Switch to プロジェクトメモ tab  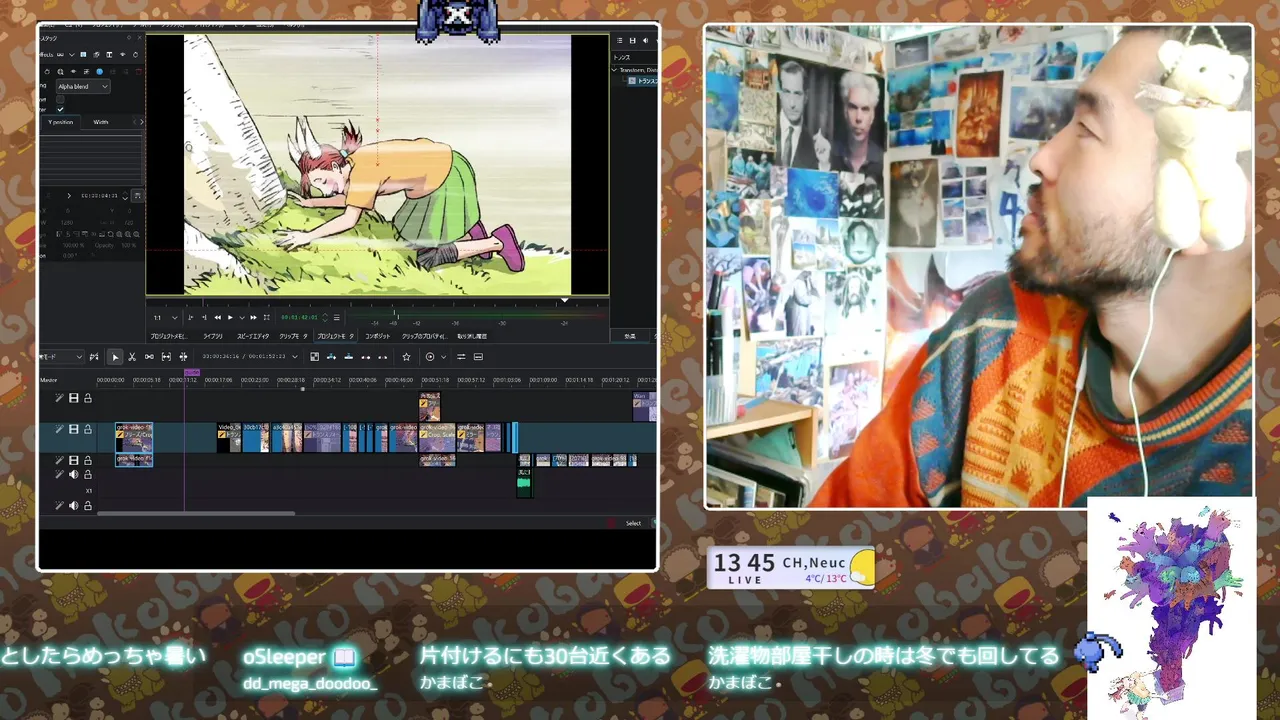pos(169,336)
